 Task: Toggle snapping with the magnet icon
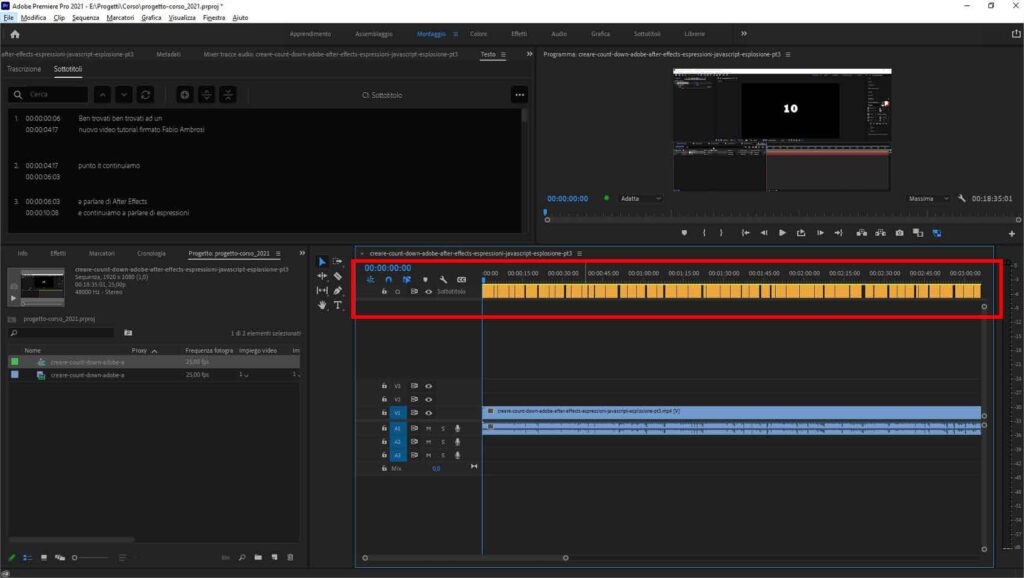389,278
